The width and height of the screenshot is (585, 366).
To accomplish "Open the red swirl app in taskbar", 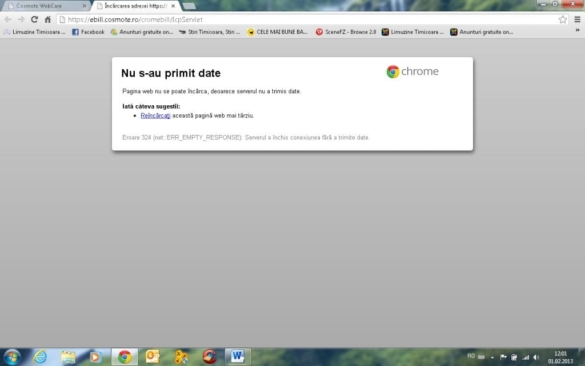I will tap(209, 357).
